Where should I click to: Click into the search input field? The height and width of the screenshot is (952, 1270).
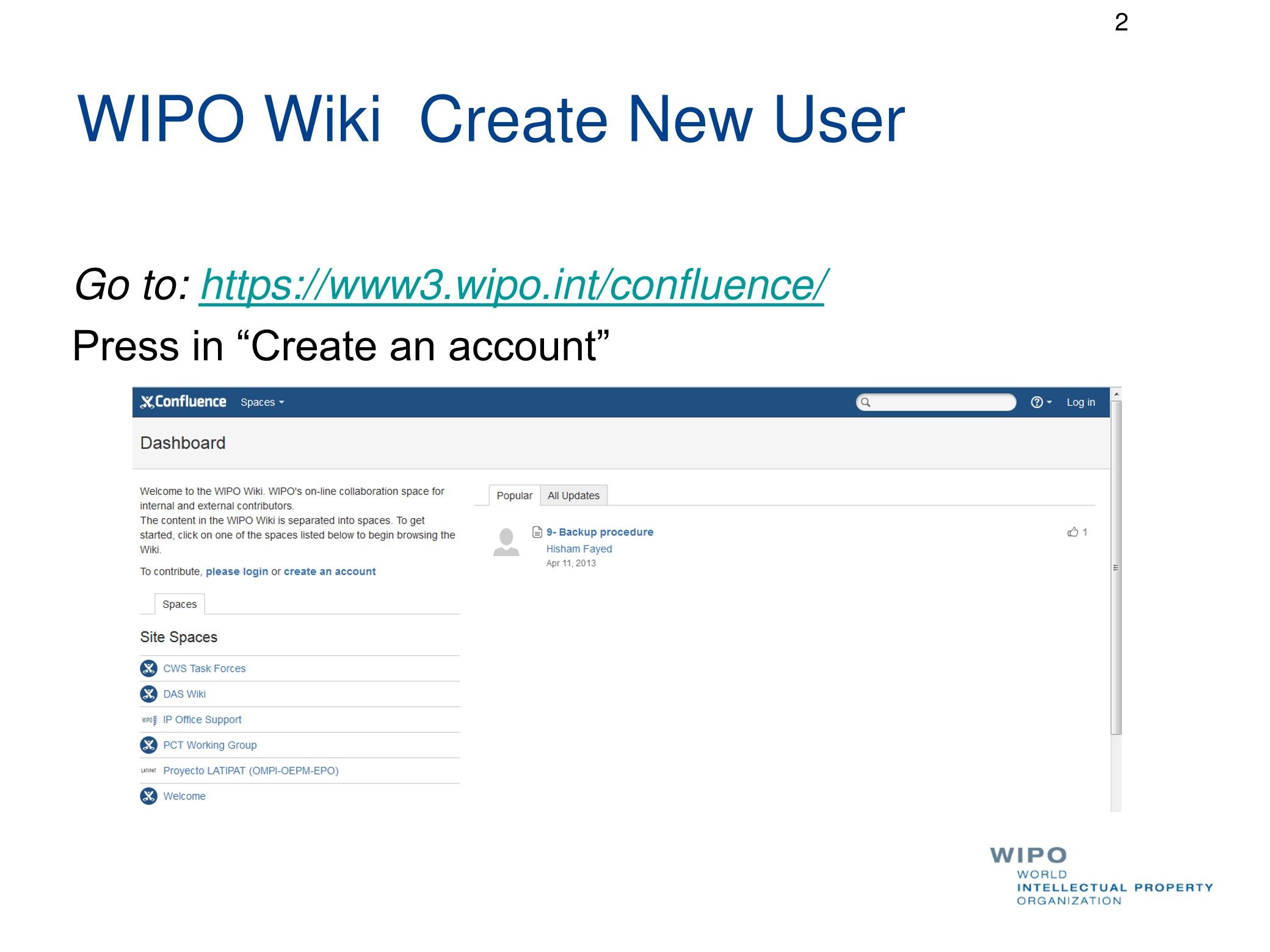942,402
